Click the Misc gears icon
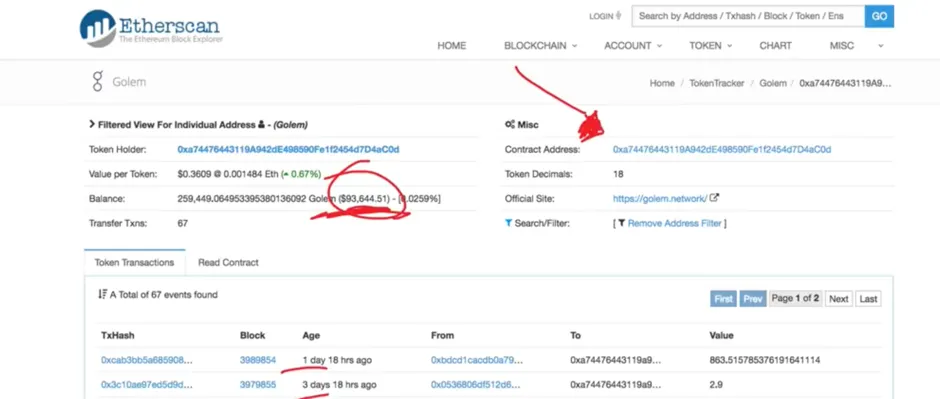 coord(510,125)
